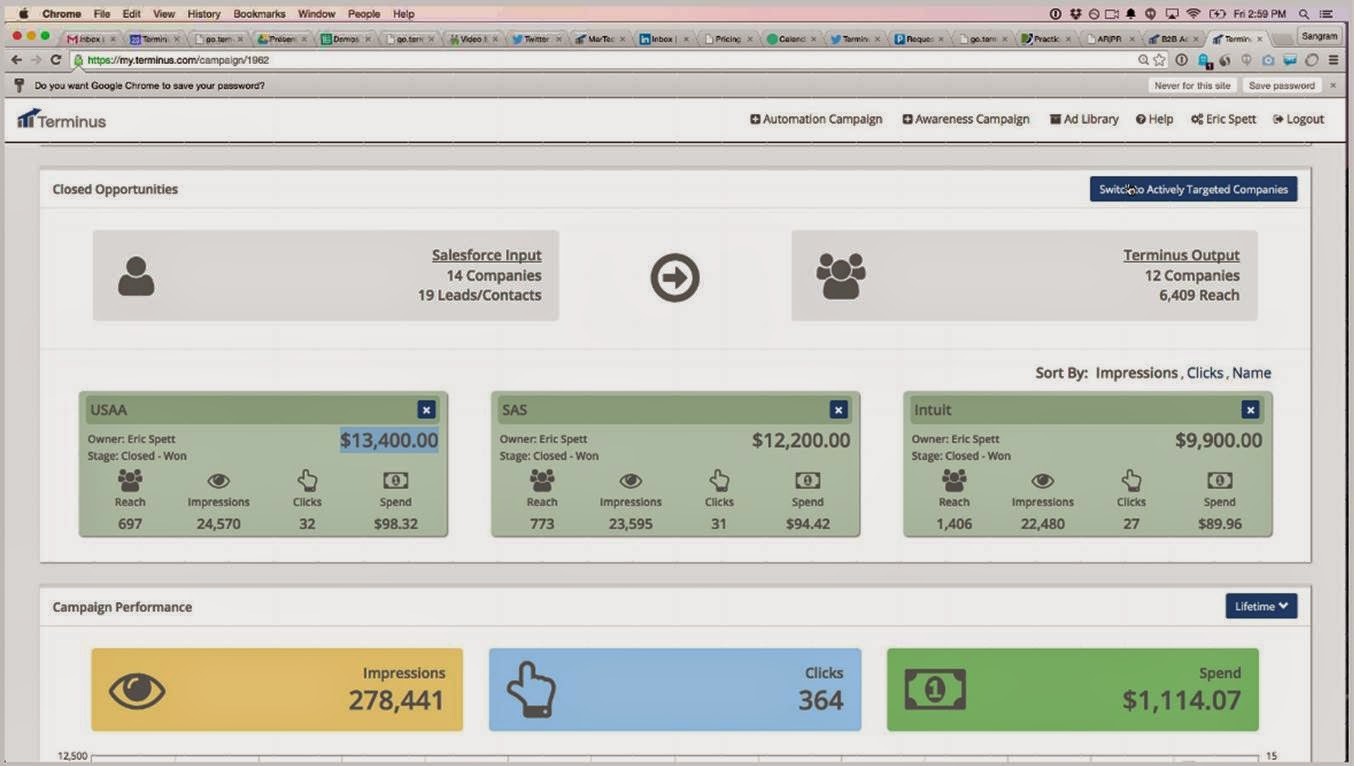Click the Salesforce Input heading
The image size is (1354, 766).
point(486,255)
